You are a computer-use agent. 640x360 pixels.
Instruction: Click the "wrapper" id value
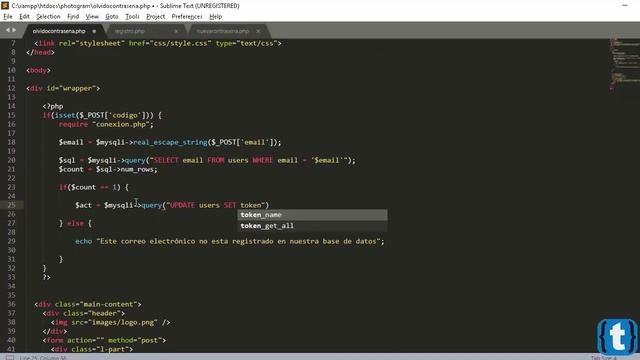point(78,88)
